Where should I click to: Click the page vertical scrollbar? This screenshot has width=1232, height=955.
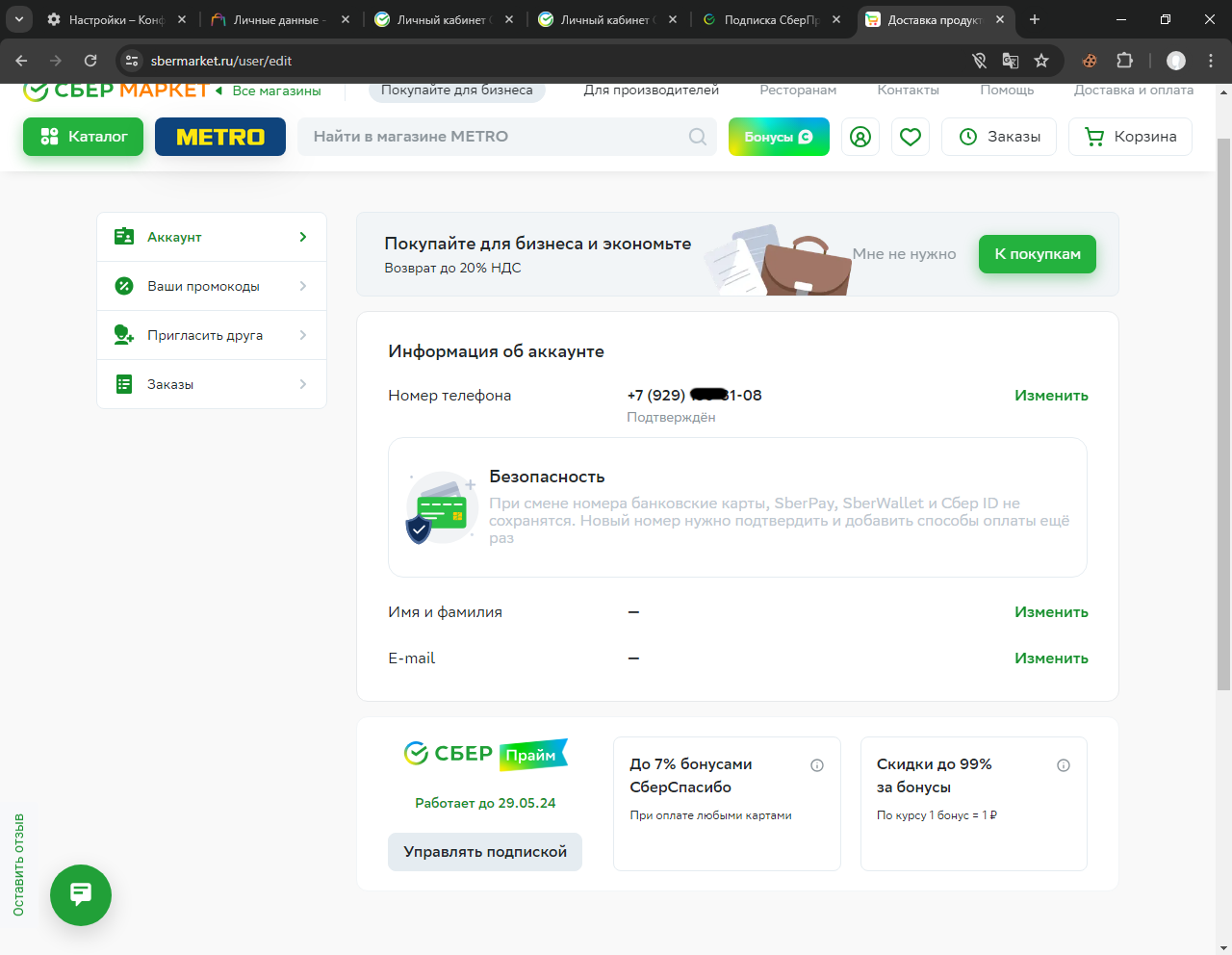[1224, 414]
